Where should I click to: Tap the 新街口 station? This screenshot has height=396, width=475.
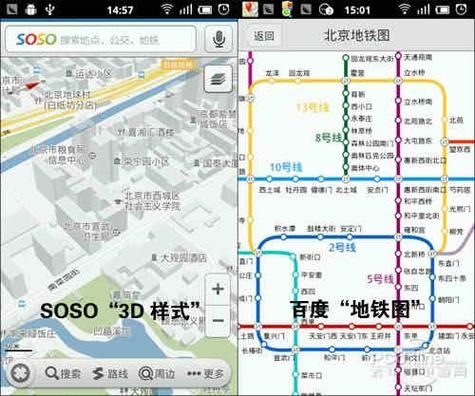tap(293, 257)
